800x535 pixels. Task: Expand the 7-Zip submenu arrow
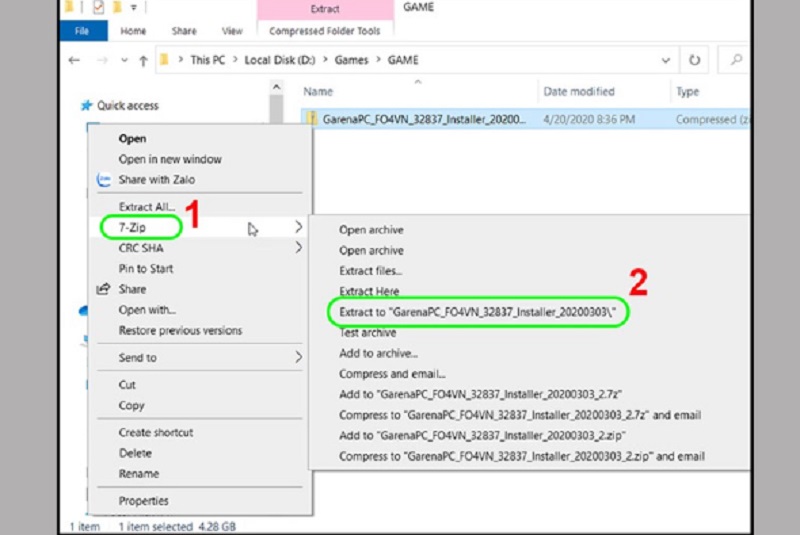tap(298, 227)
